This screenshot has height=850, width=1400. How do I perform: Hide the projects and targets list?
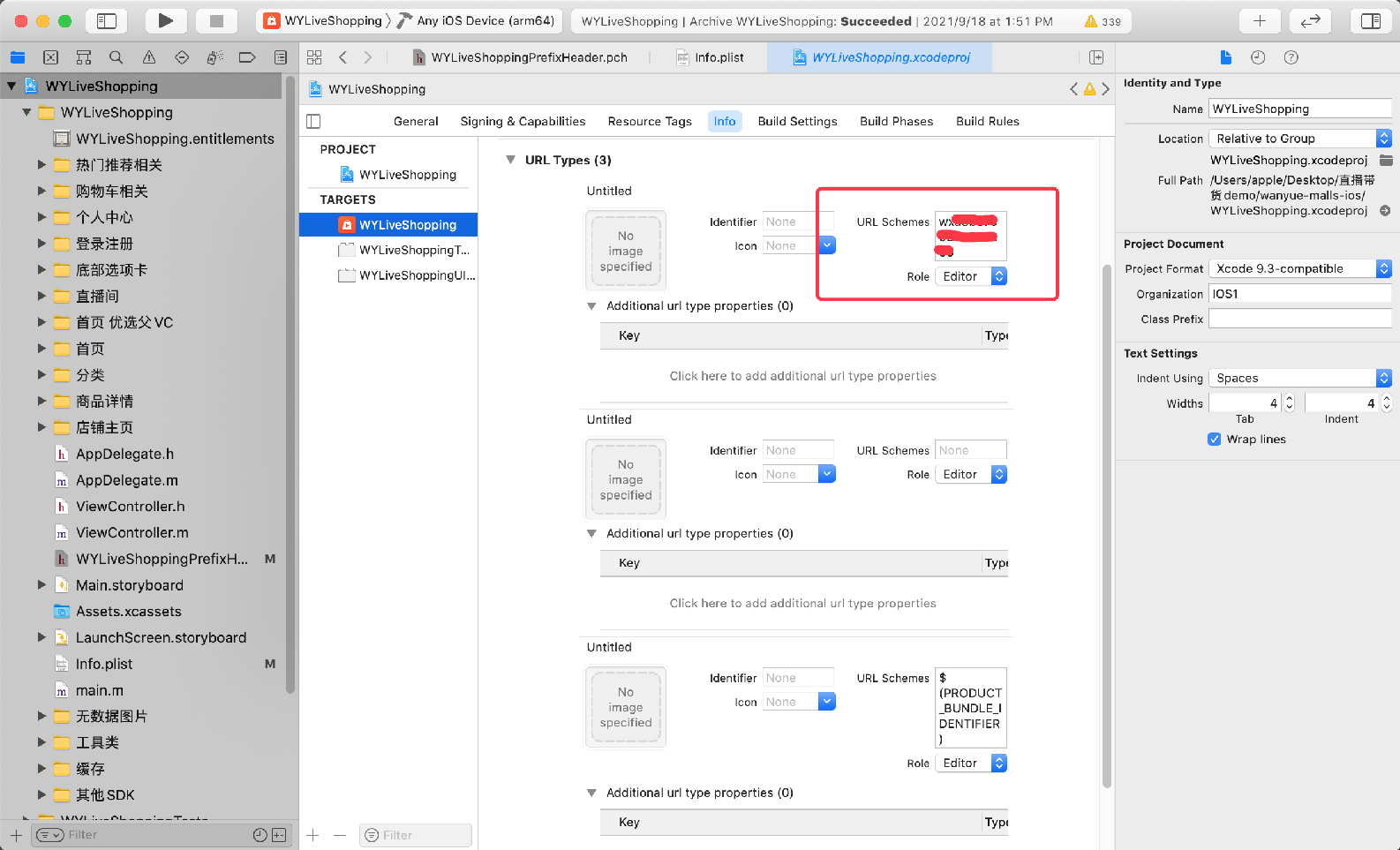click(x=313, y=121)
